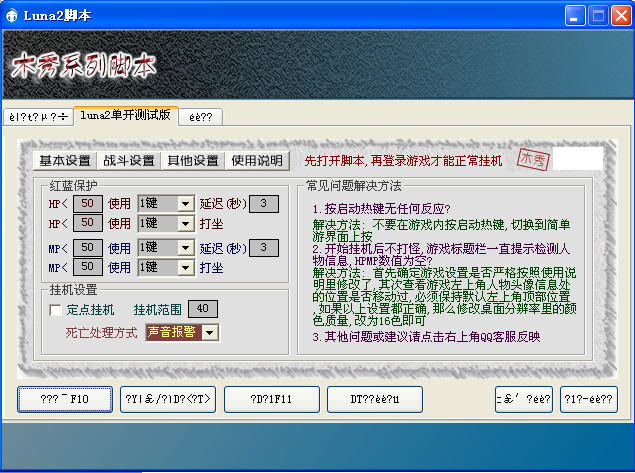Viewport: 635px width, 473px height.
Task: Open the garbled 'èè??' tab
Action: click(x=200, y=117)
